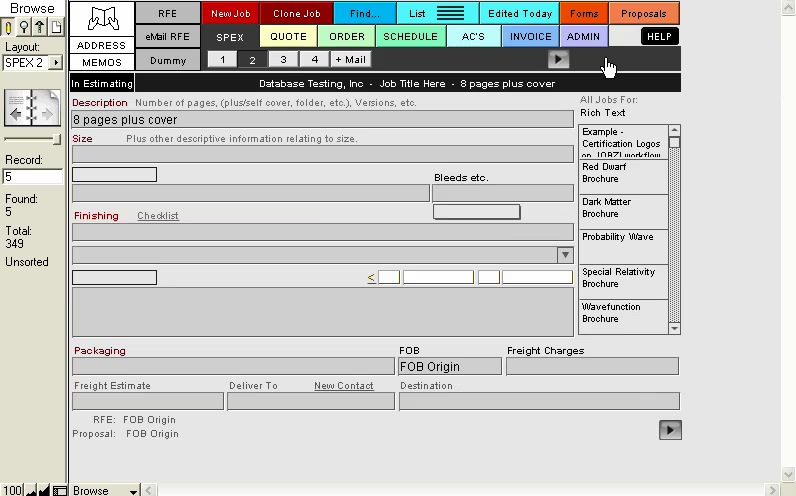Select Dark Matter Brochure job
The image size is (796, 496).
tap(623, 212)
